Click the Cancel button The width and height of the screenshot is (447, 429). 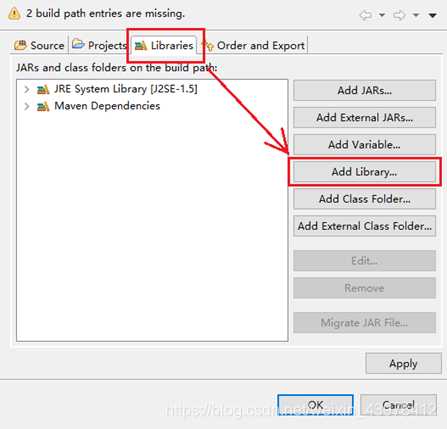pos(398,405)
